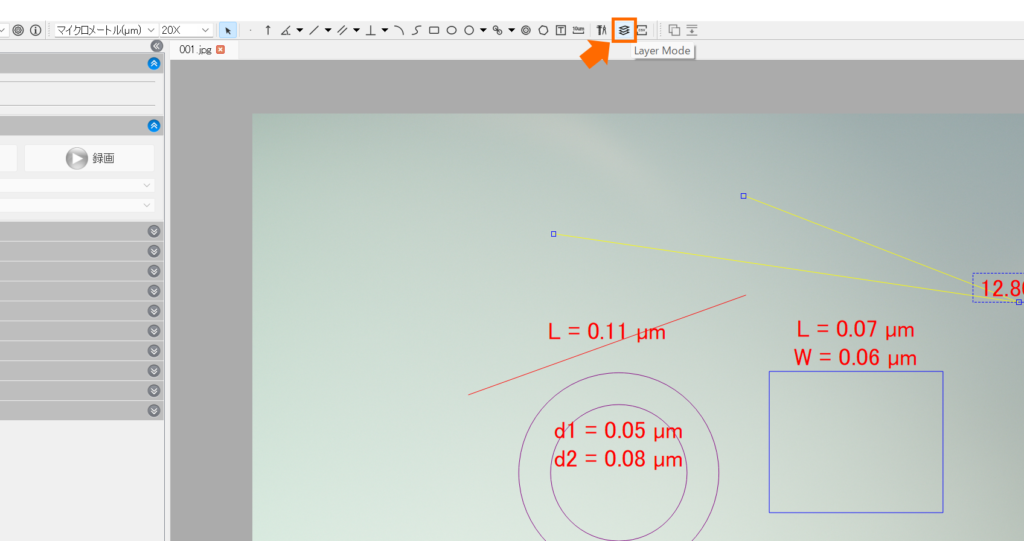Screen dimensions: 1024x541
Task: Collapse the top blue-chevron panel section
Action: pyautogui.click(x=153, y=63)
